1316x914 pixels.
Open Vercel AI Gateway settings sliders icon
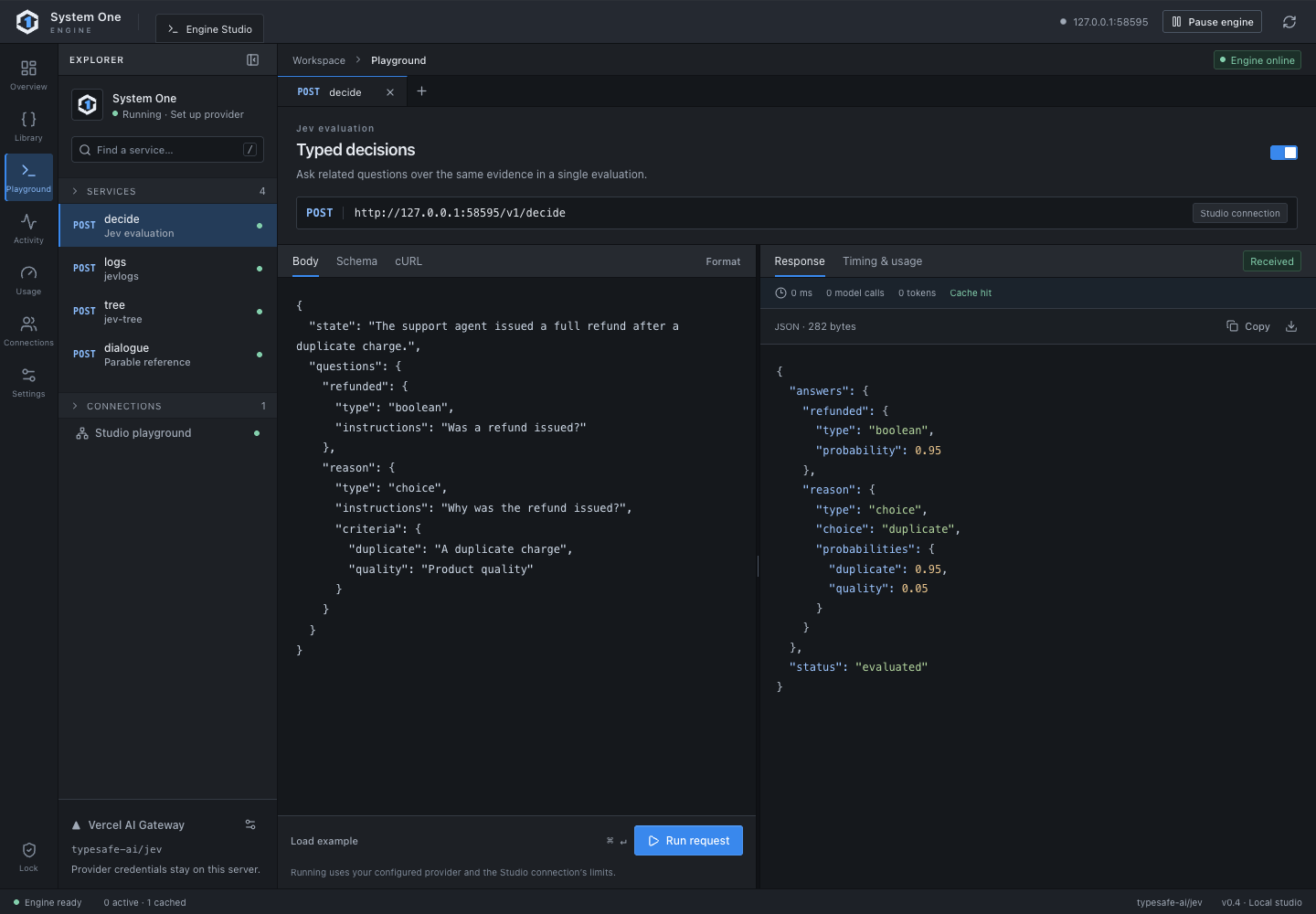(250, 824)
